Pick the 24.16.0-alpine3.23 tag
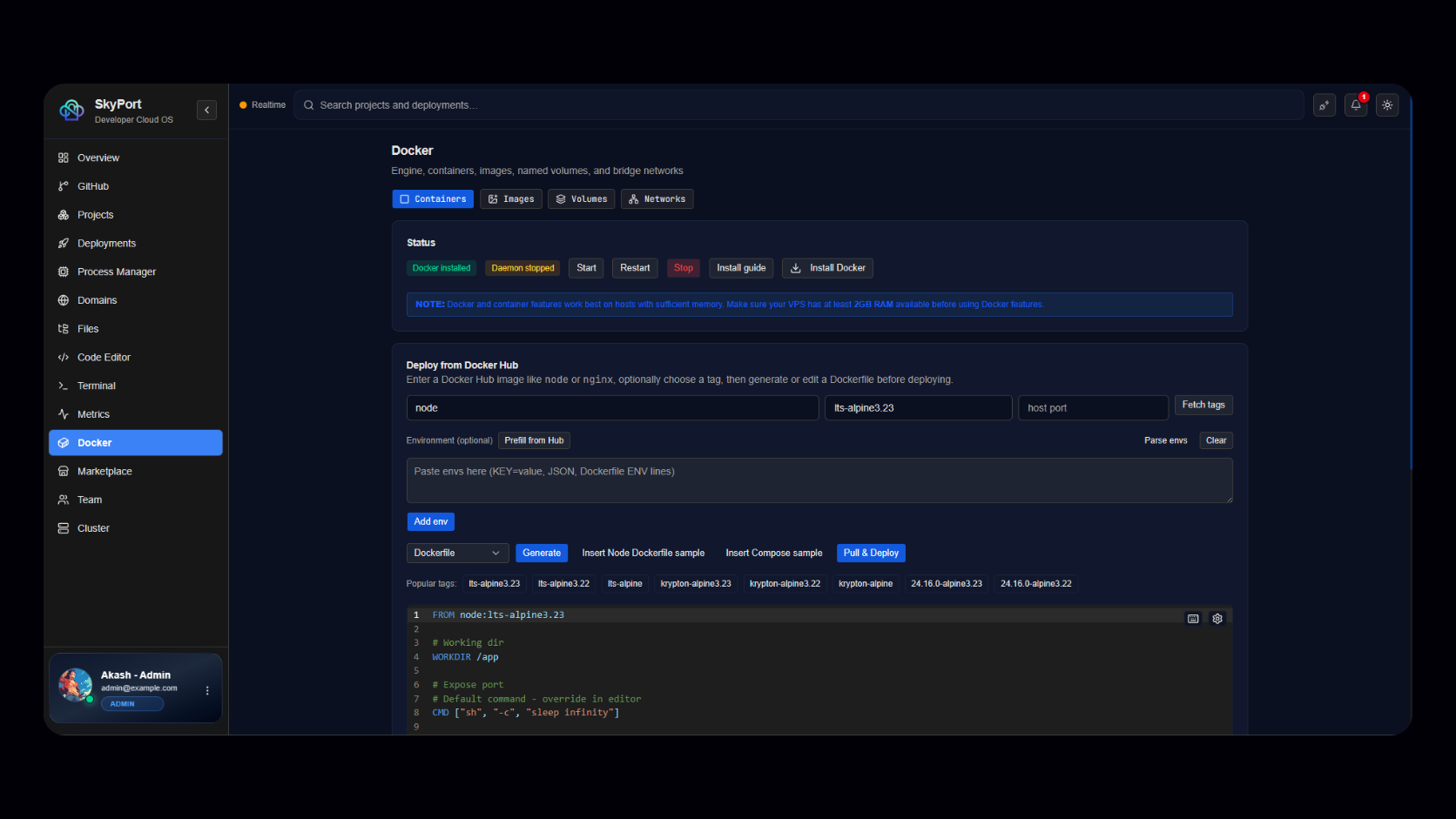Viewport: 1456px width, 819px height. [947, 584]
